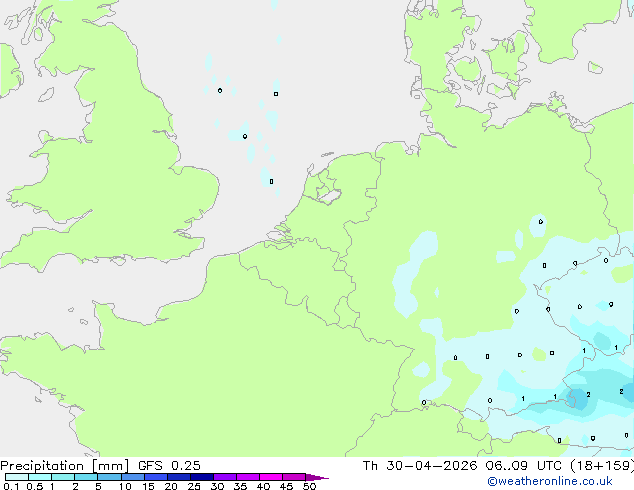The height and width of the screenshot is (490, 634).
Task: Open the weatheronline.co.uk copyright link
Action: pos(549,481)
